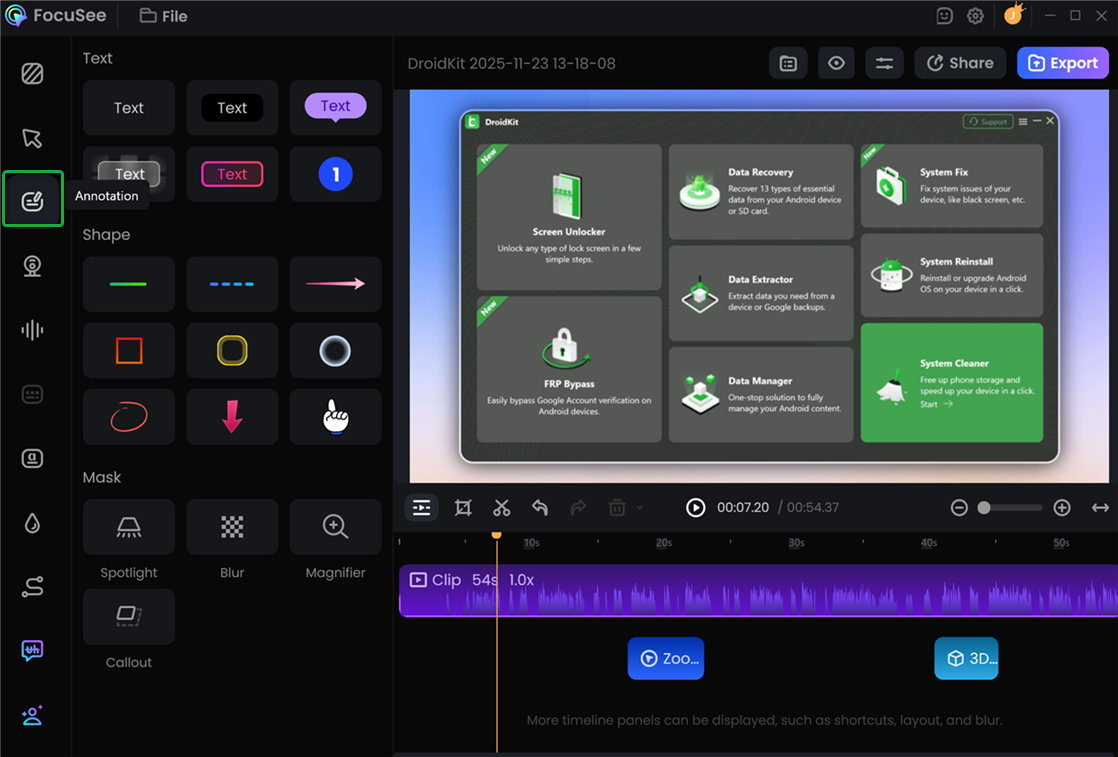This screenshot has height=757, width=1118.
Task: Insert green solid line shape
Action: (x=129, y=284)
